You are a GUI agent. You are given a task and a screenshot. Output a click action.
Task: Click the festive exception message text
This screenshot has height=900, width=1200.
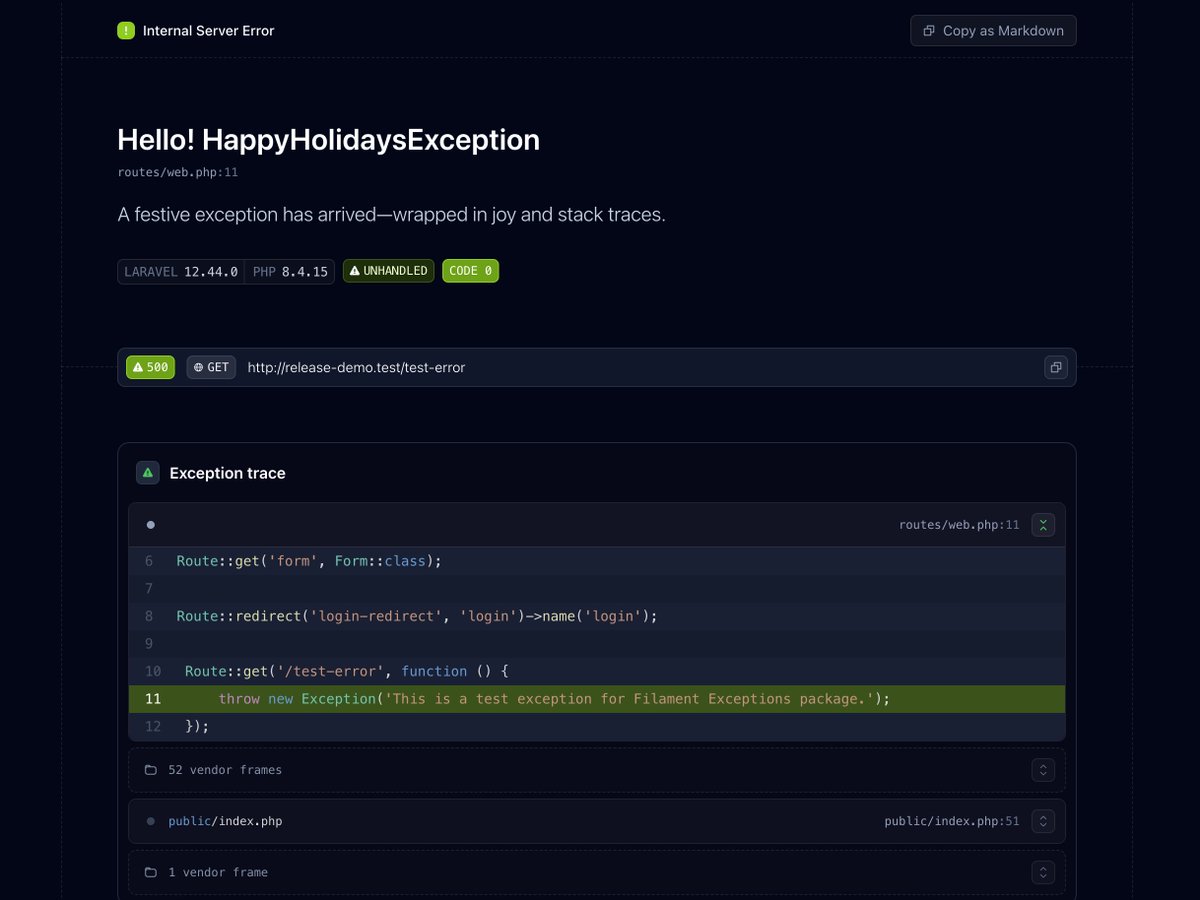pyautogui.click(x=391, y=215)
